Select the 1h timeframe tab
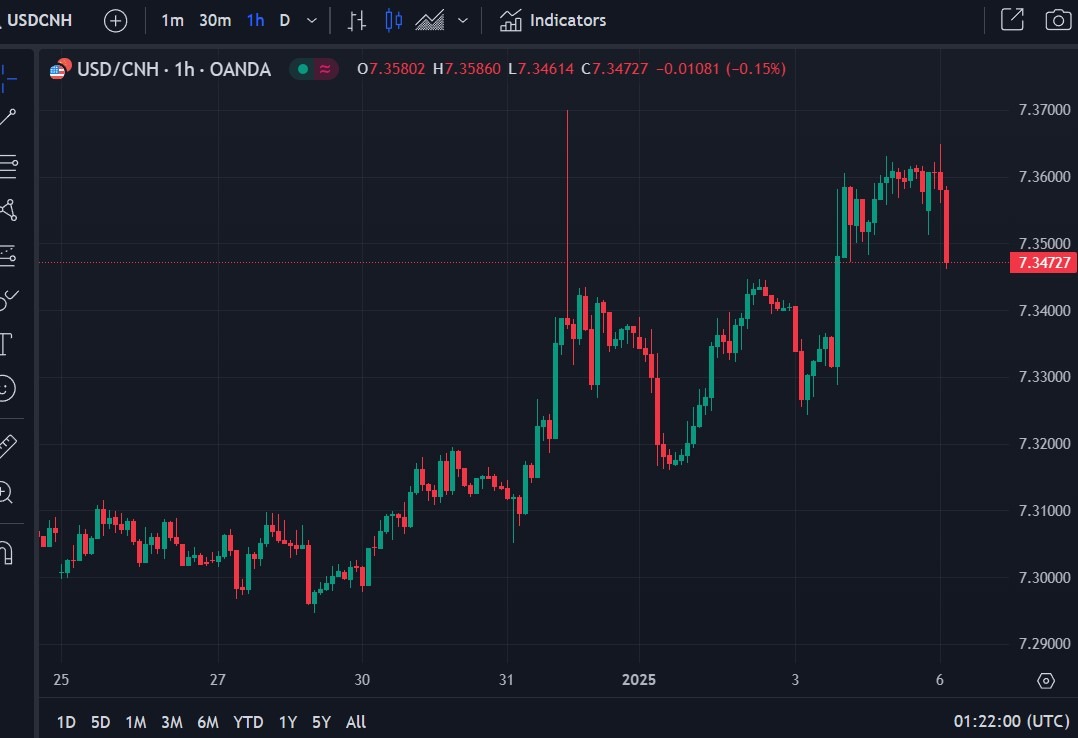 coord(255,20)
